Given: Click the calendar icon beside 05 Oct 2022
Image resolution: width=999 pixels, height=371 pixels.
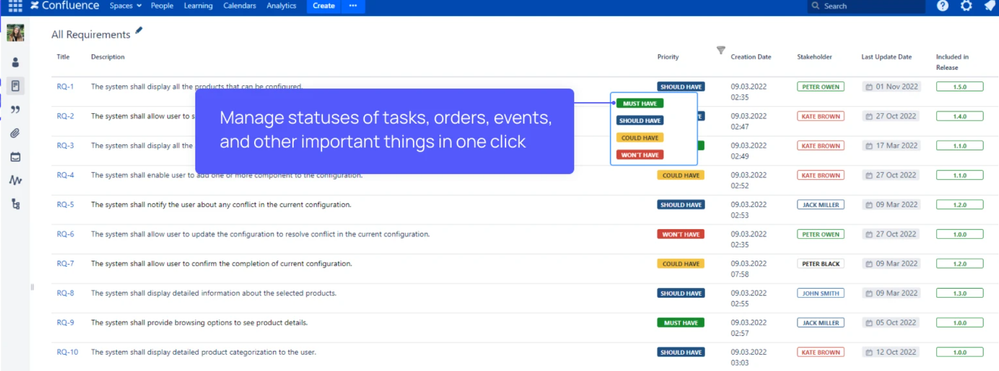Looking at the screenshot, I should (869, 323).
